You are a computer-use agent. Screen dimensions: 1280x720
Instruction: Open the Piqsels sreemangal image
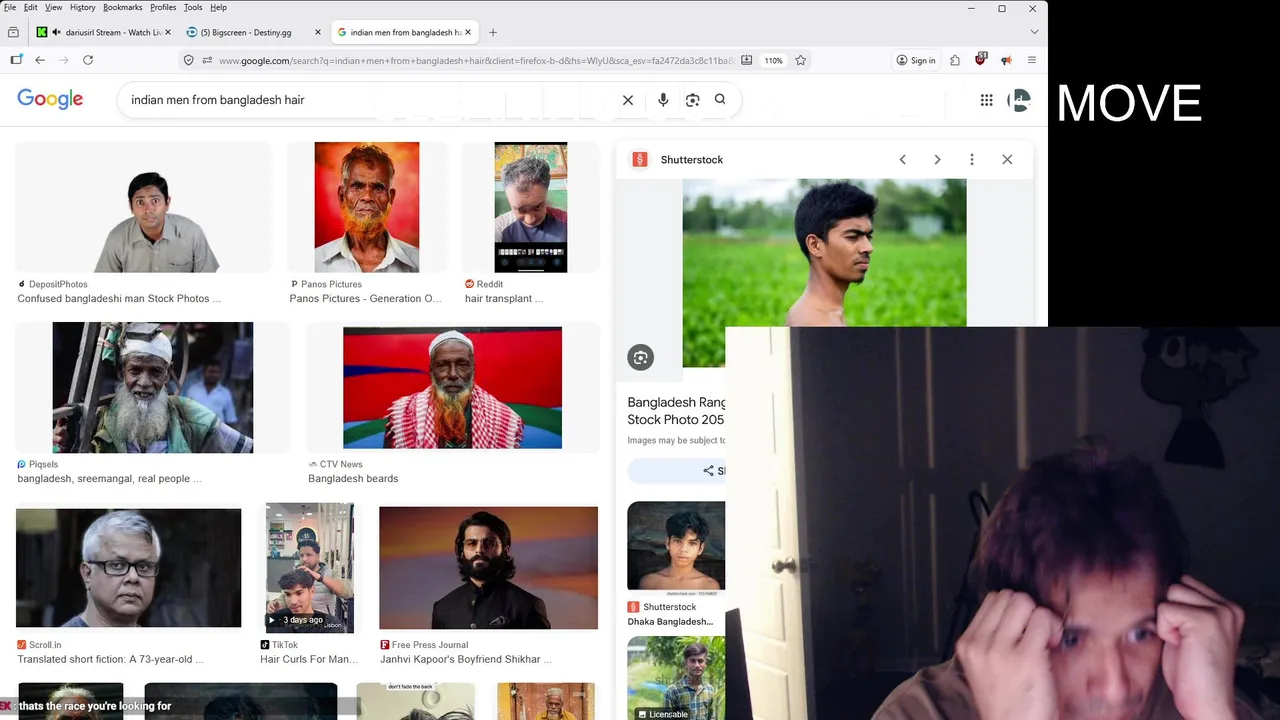click(153, 388)
